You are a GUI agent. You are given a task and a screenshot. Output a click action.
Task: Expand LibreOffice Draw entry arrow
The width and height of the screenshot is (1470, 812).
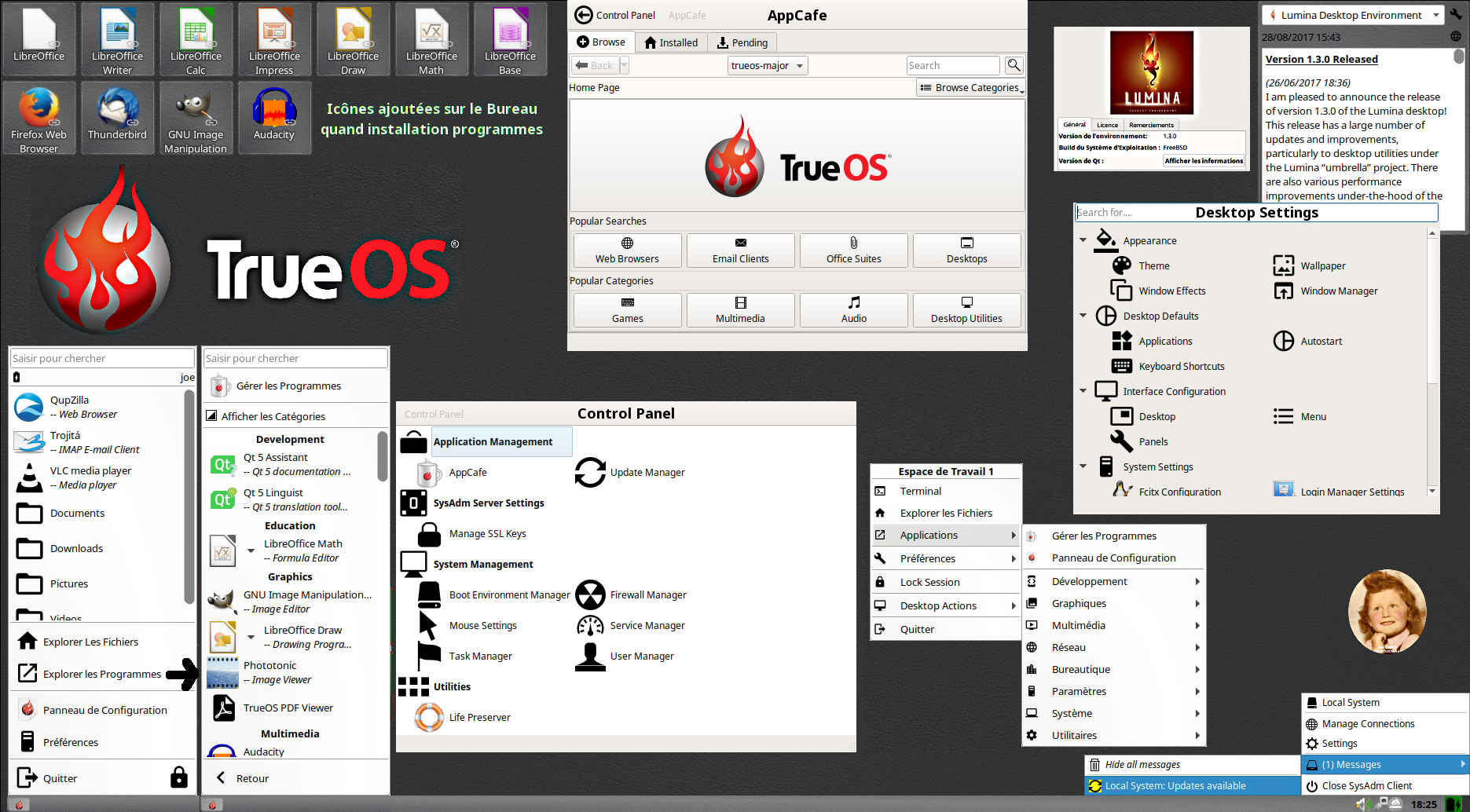251,637
